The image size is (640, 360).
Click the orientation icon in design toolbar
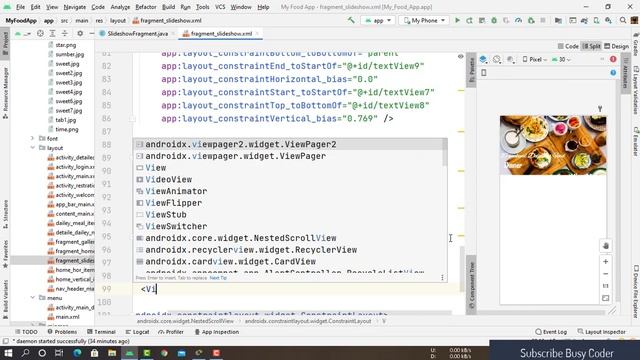[x=497, y=60]
